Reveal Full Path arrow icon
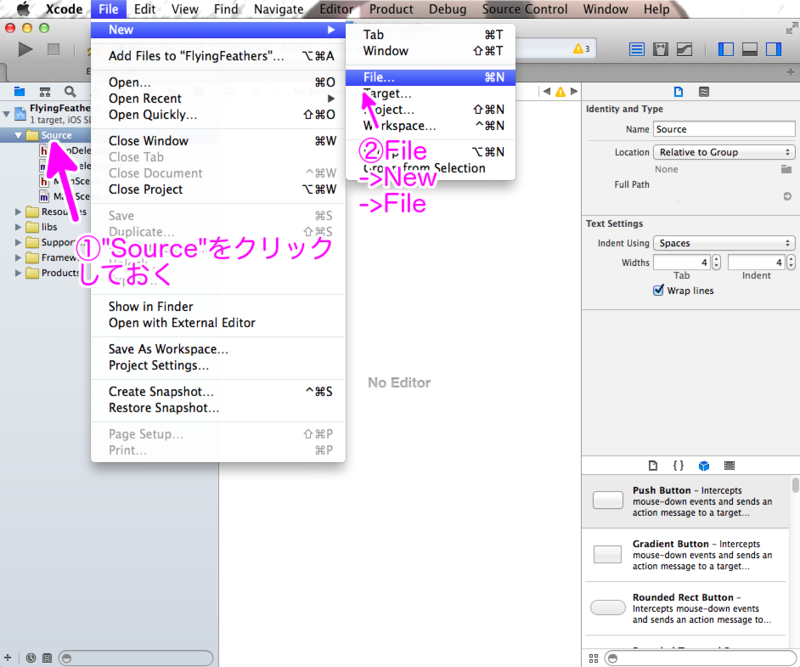800x667 pixels. pos(787,196)
